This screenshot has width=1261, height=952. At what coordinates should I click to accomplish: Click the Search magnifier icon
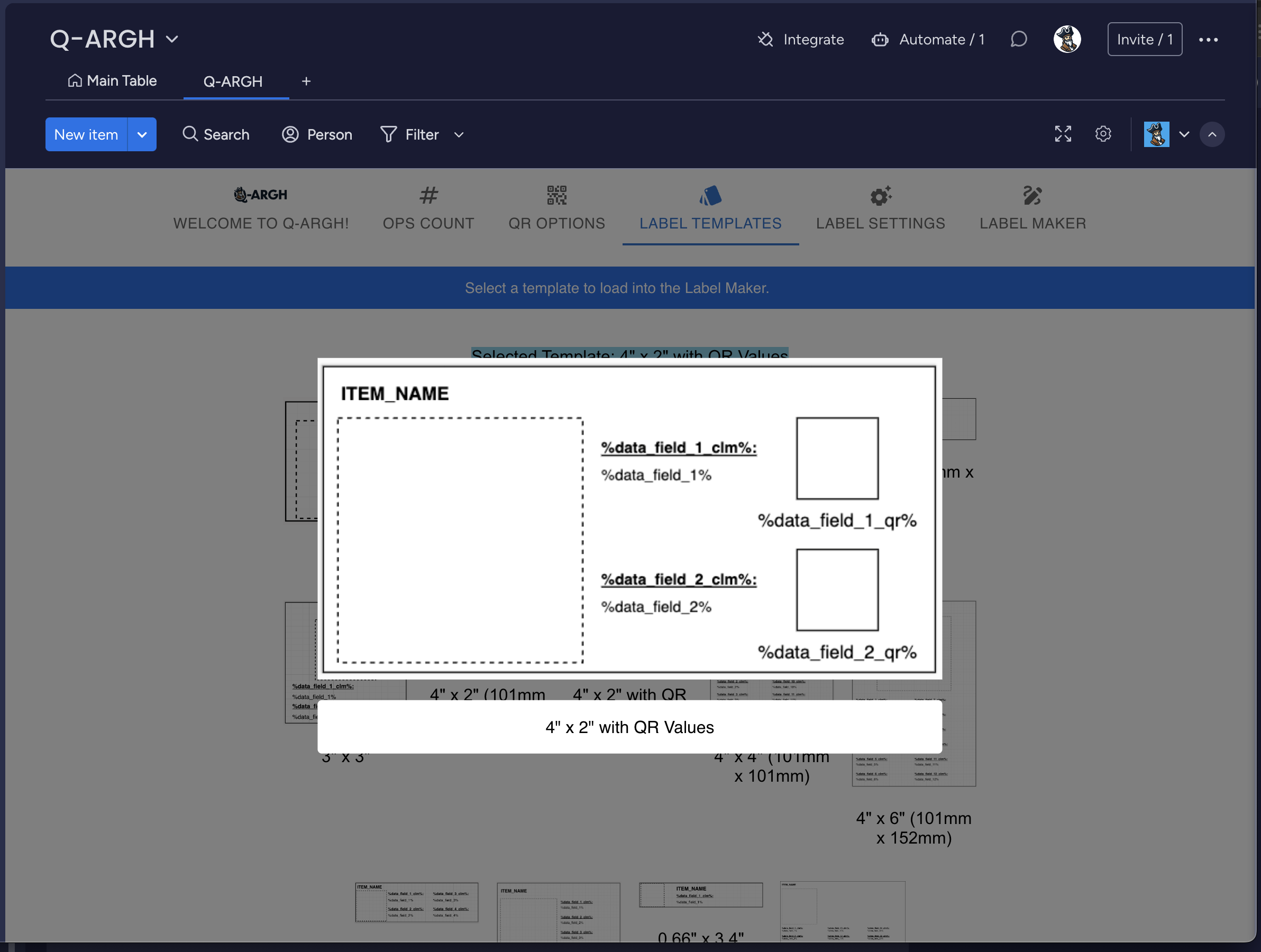pyautogui.click(x=190, y=134)
